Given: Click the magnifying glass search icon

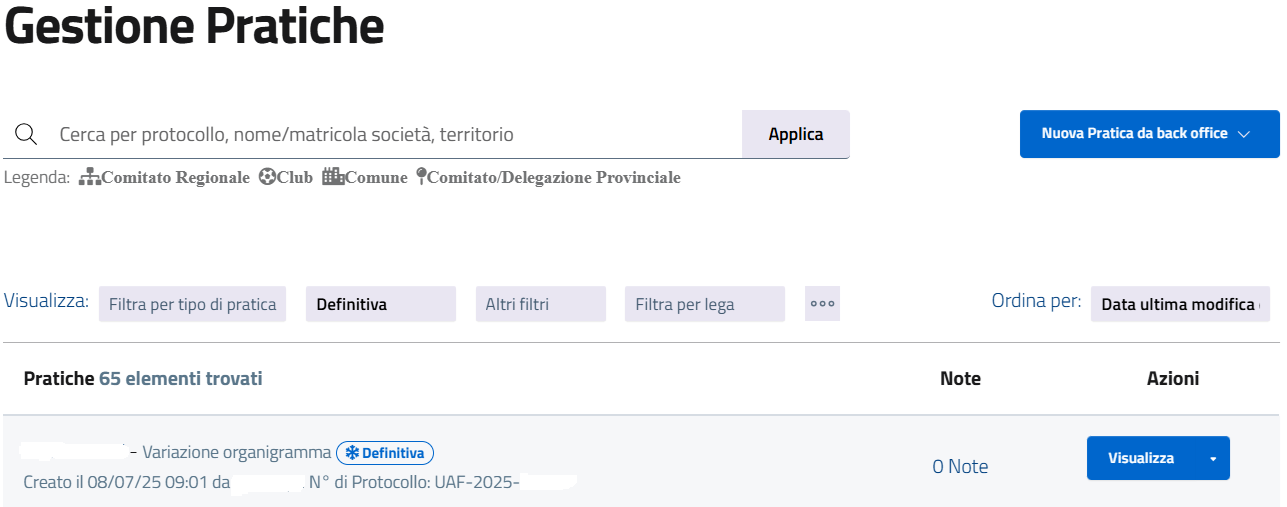Looking at the screenshot, I should click(26, 135).
